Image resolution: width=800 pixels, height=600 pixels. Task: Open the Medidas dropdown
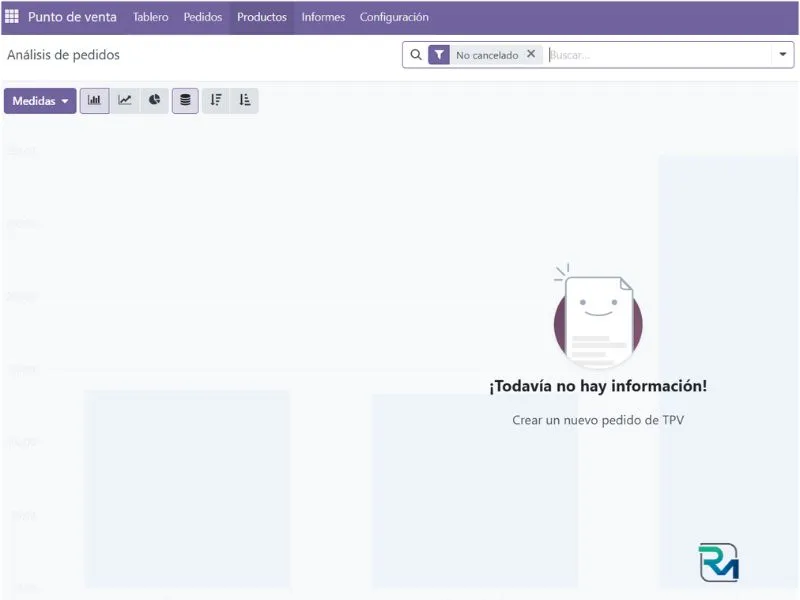pyautogui.click(x=40, y=101)
